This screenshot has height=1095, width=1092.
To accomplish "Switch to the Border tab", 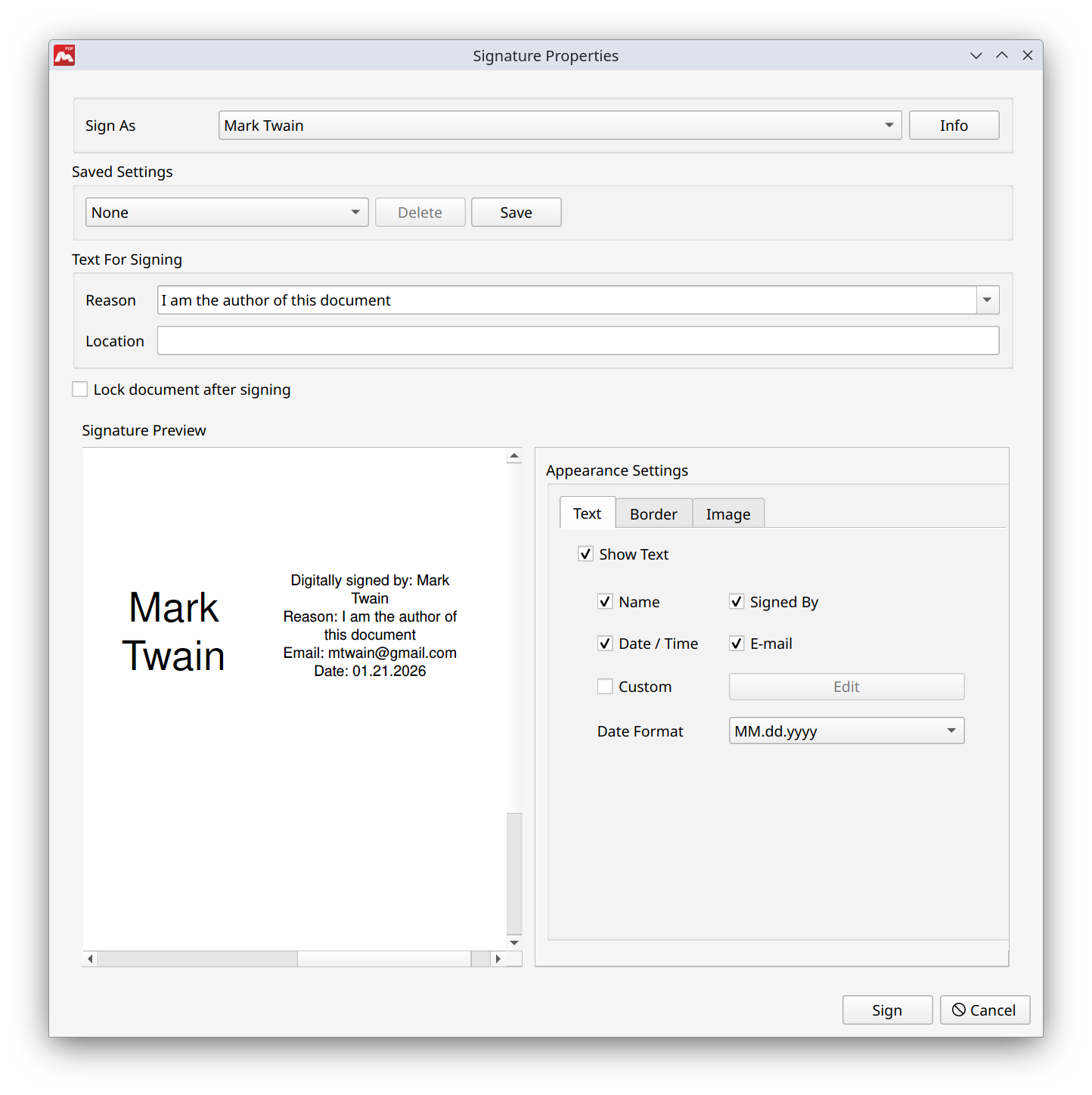I will (653, 514).
